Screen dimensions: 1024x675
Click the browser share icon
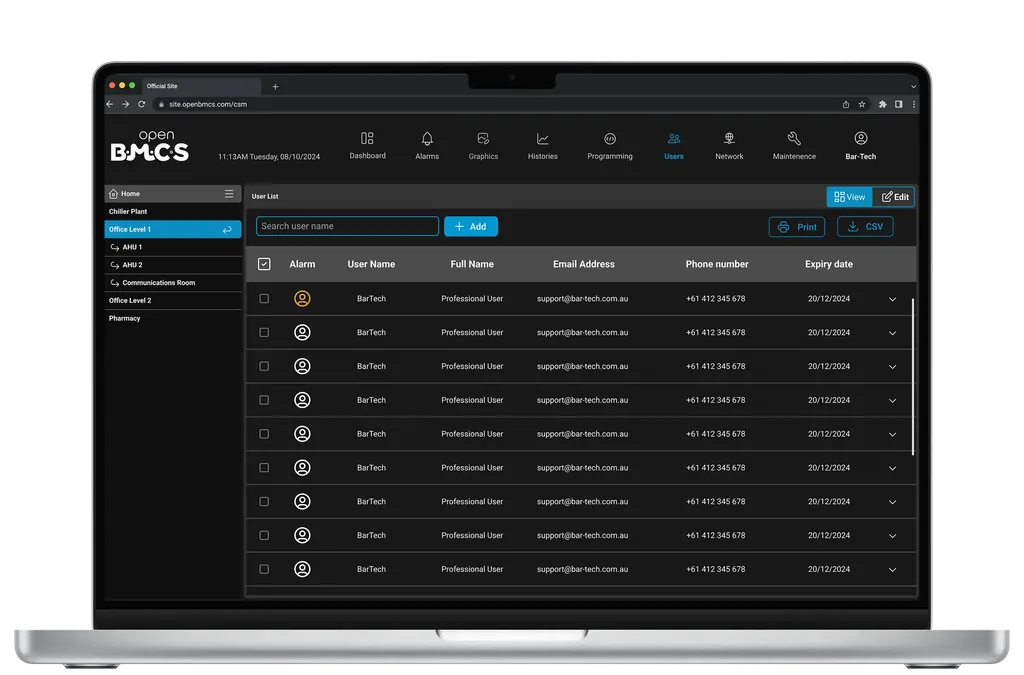(x=846, y=104)
